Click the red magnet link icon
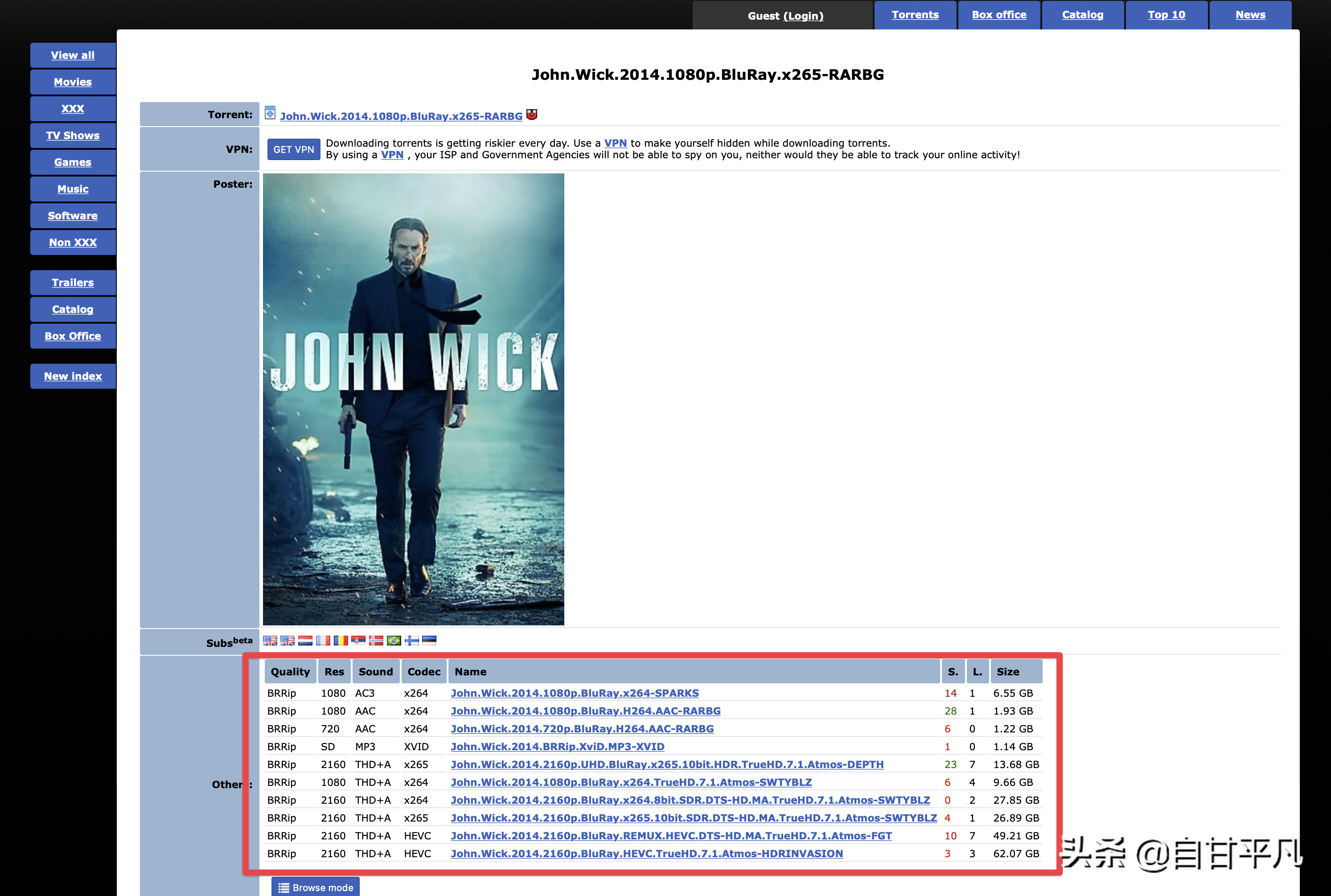 532,115
